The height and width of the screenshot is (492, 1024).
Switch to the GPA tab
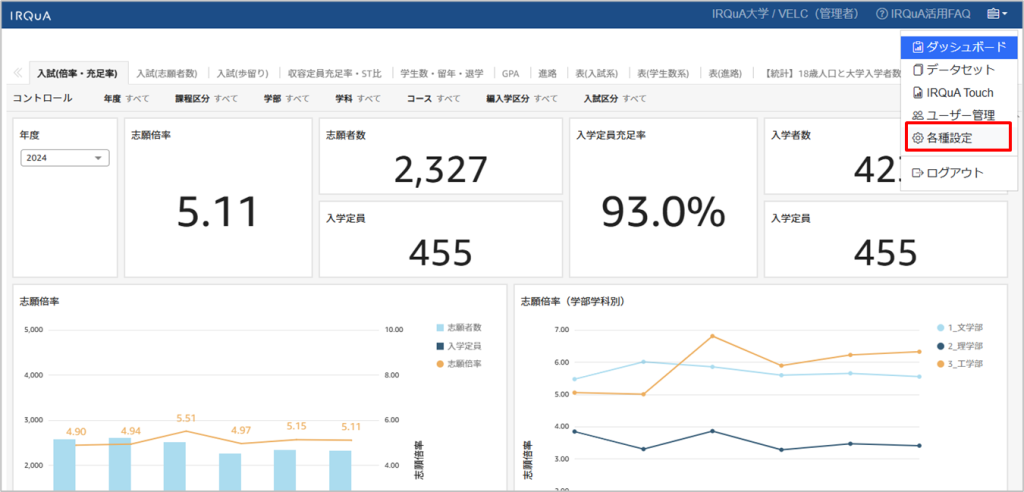[510, 73]
